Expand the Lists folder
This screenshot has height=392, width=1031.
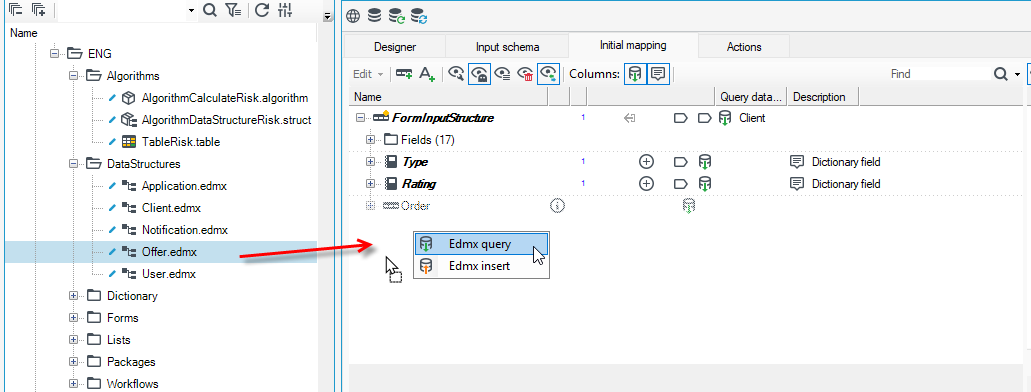coord(74,340)
